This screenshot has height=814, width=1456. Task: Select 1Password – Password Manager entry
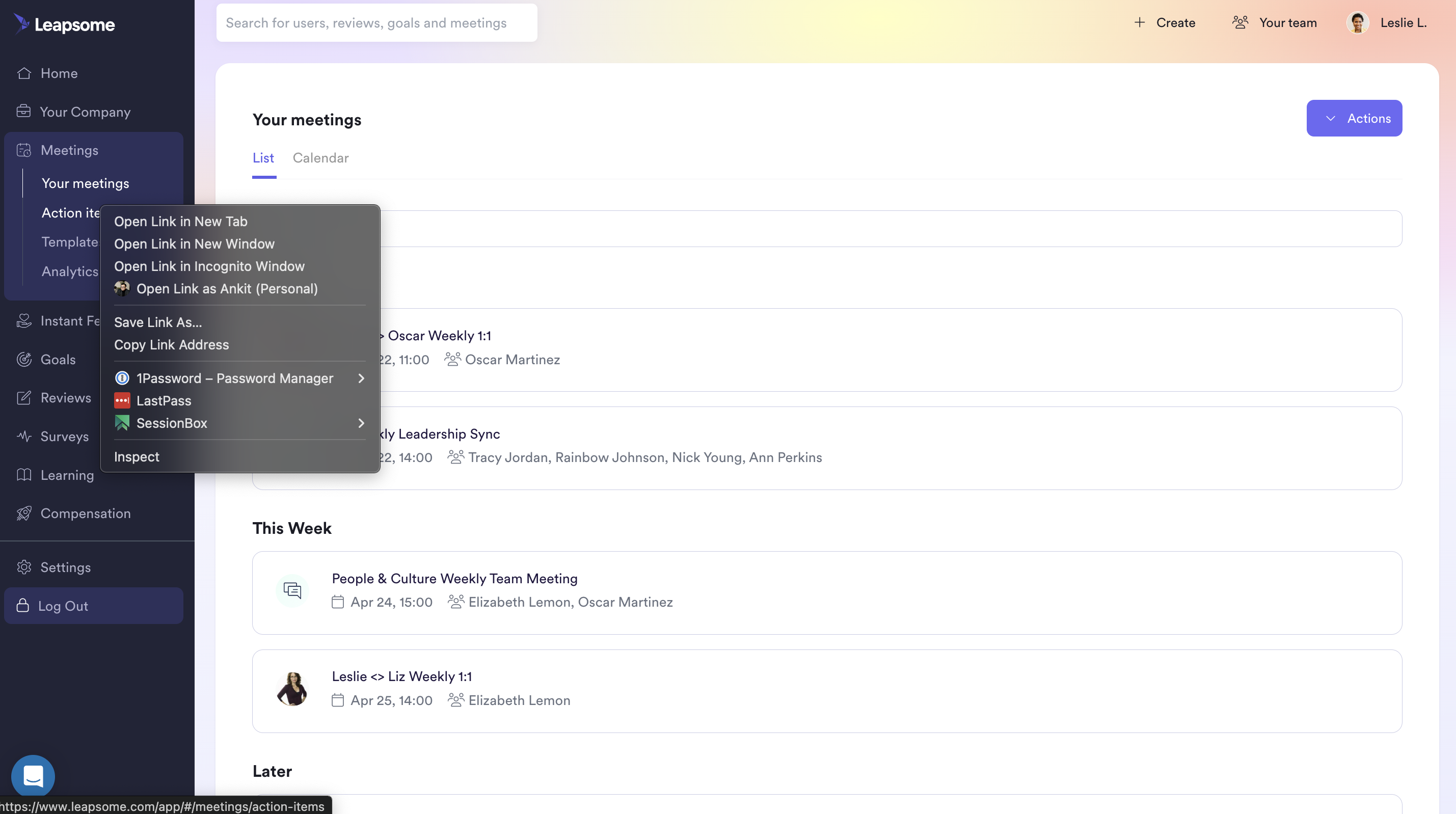pyautogui.click(x=239, y=378)
